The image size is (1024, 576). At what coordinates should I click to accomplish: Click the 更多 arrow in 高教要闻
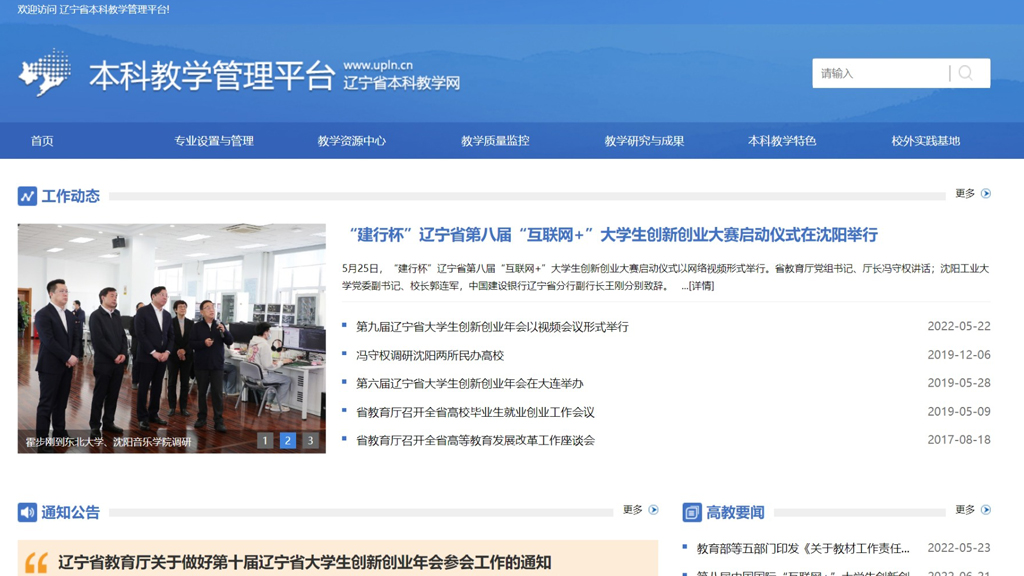[986, 510]
